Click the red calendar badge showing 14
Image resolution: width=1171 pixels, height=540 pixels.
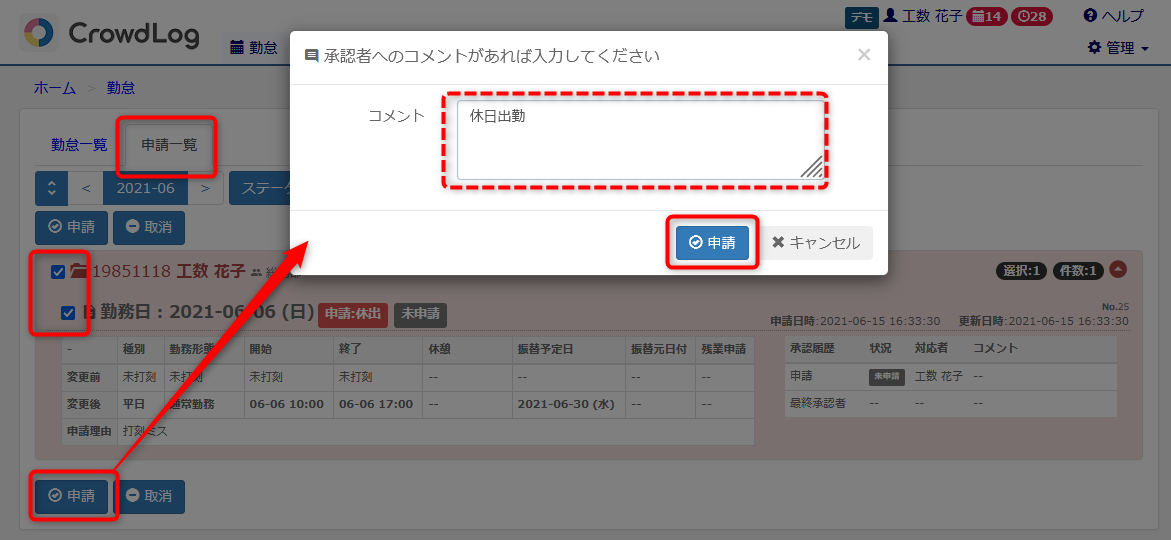(x=987, y=17)
